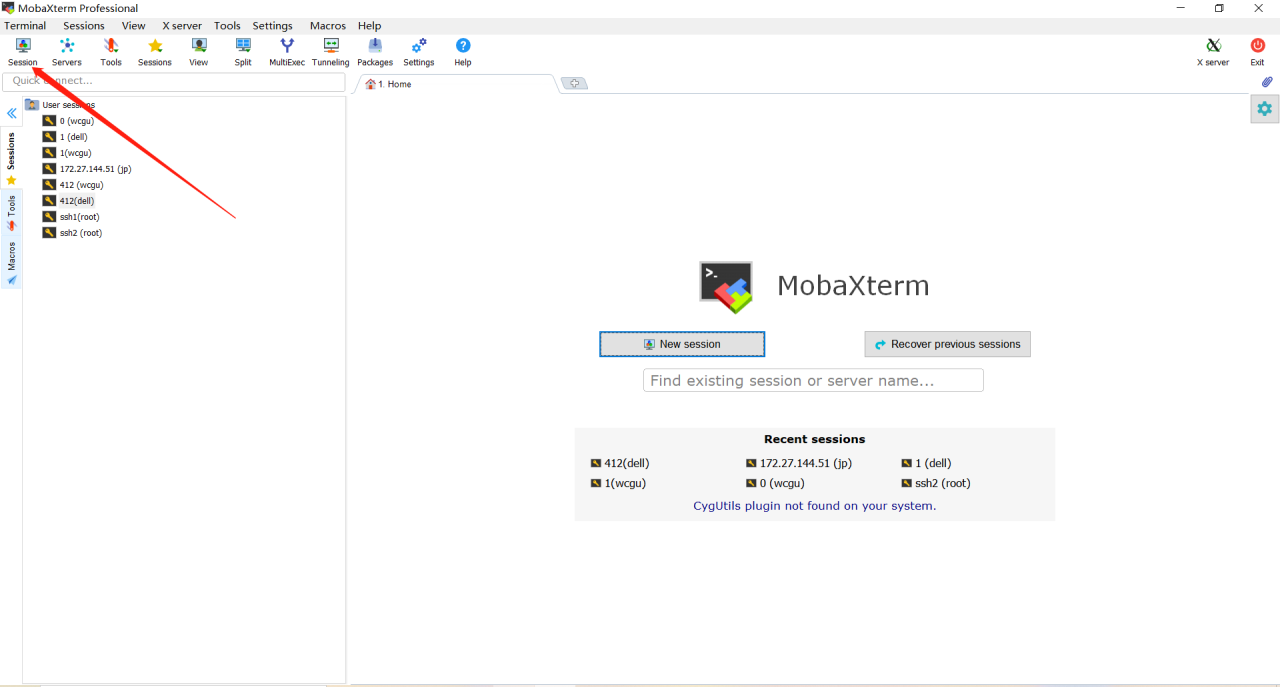Switch to the Sessions vertical side tab
1280x687 pixels.
coord(12,158)
